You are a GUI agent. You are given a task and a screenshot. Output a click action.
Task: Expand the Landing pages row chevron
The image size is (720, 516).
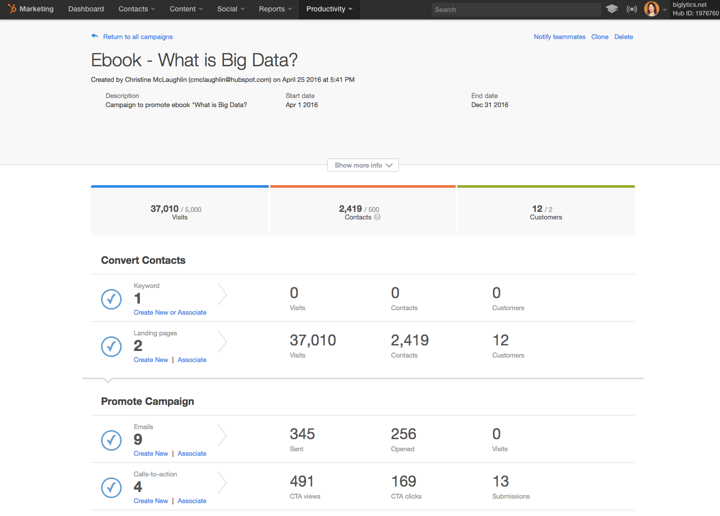pyautogui.click(x=222, y=342)
